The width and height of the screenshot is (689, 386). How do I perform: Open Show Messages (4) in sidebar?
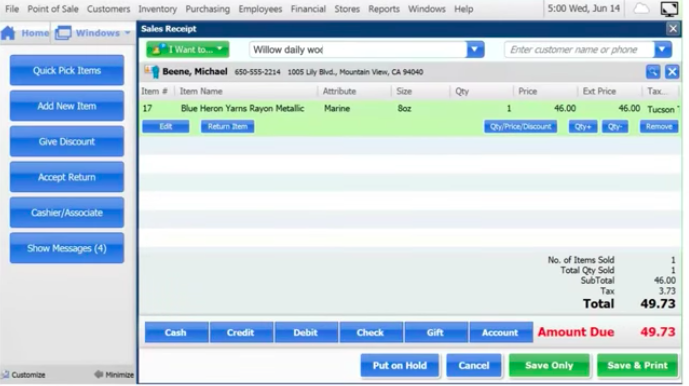(x=67, y=248)
